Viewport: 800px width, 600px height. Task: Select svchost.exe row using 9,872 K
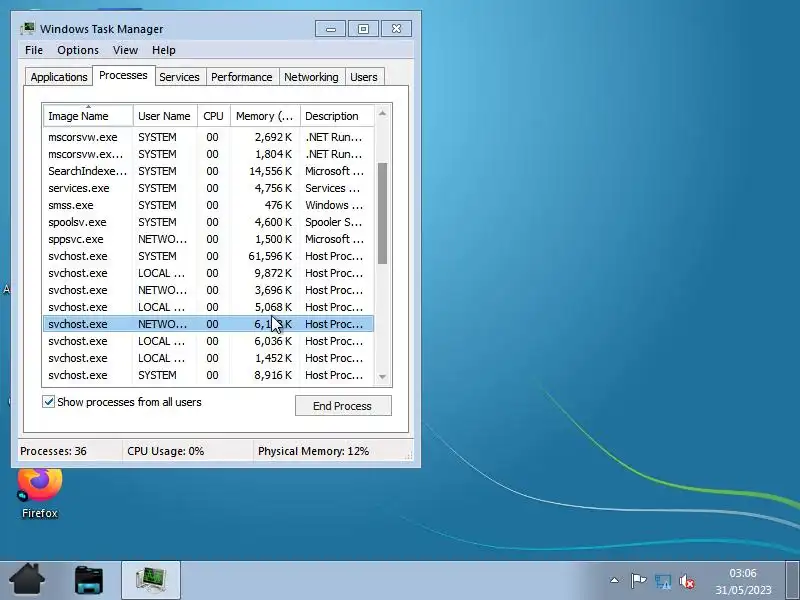point(209,273)
